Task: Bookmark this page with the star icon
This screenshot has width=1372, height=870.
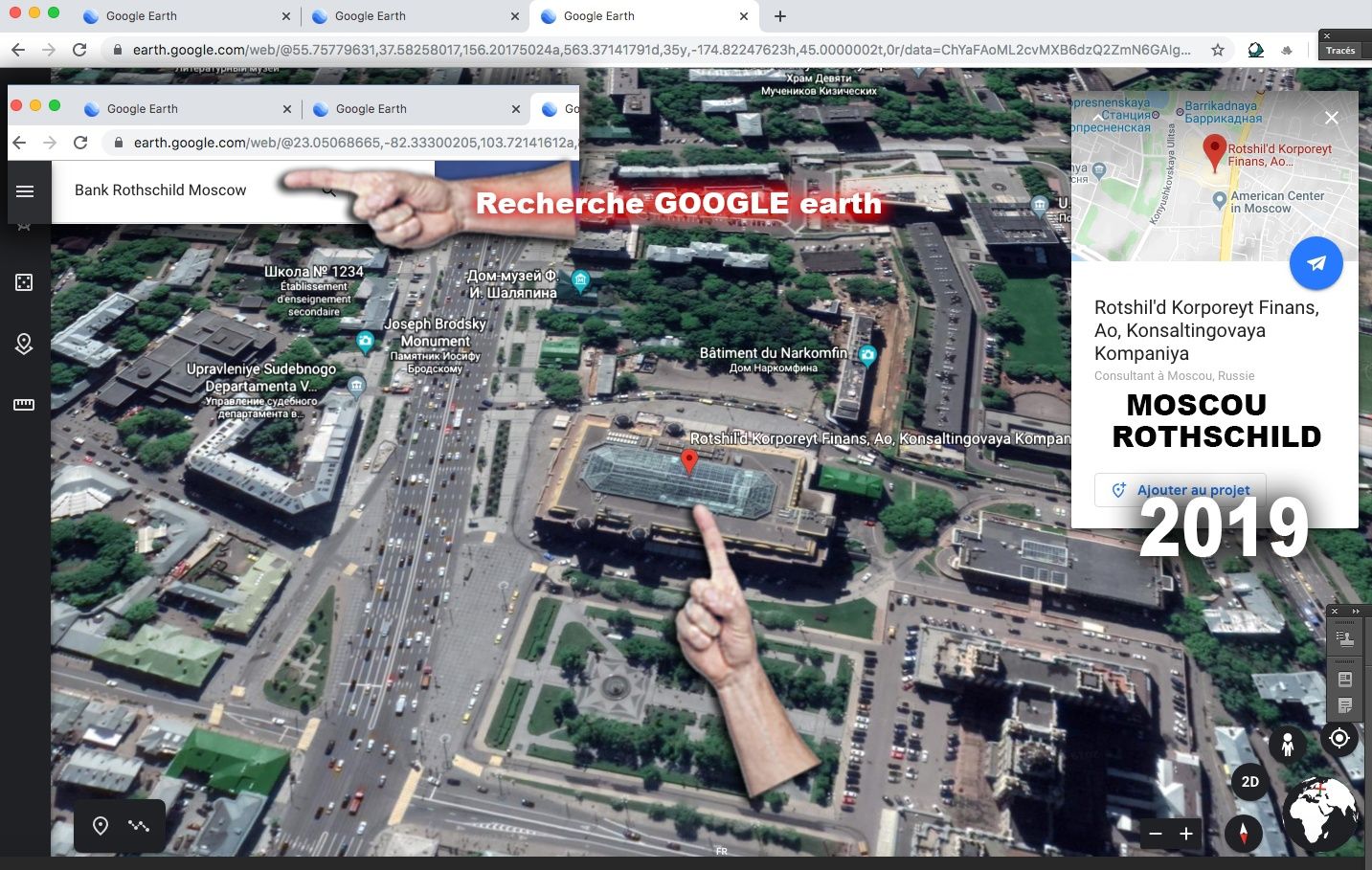Action: [x=1218, y=50]
